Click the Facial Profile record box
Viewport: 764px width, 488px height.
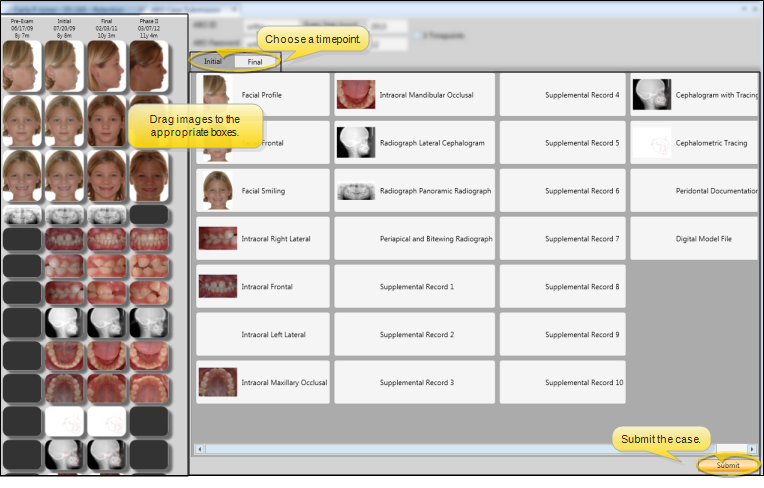pos(262,95)
